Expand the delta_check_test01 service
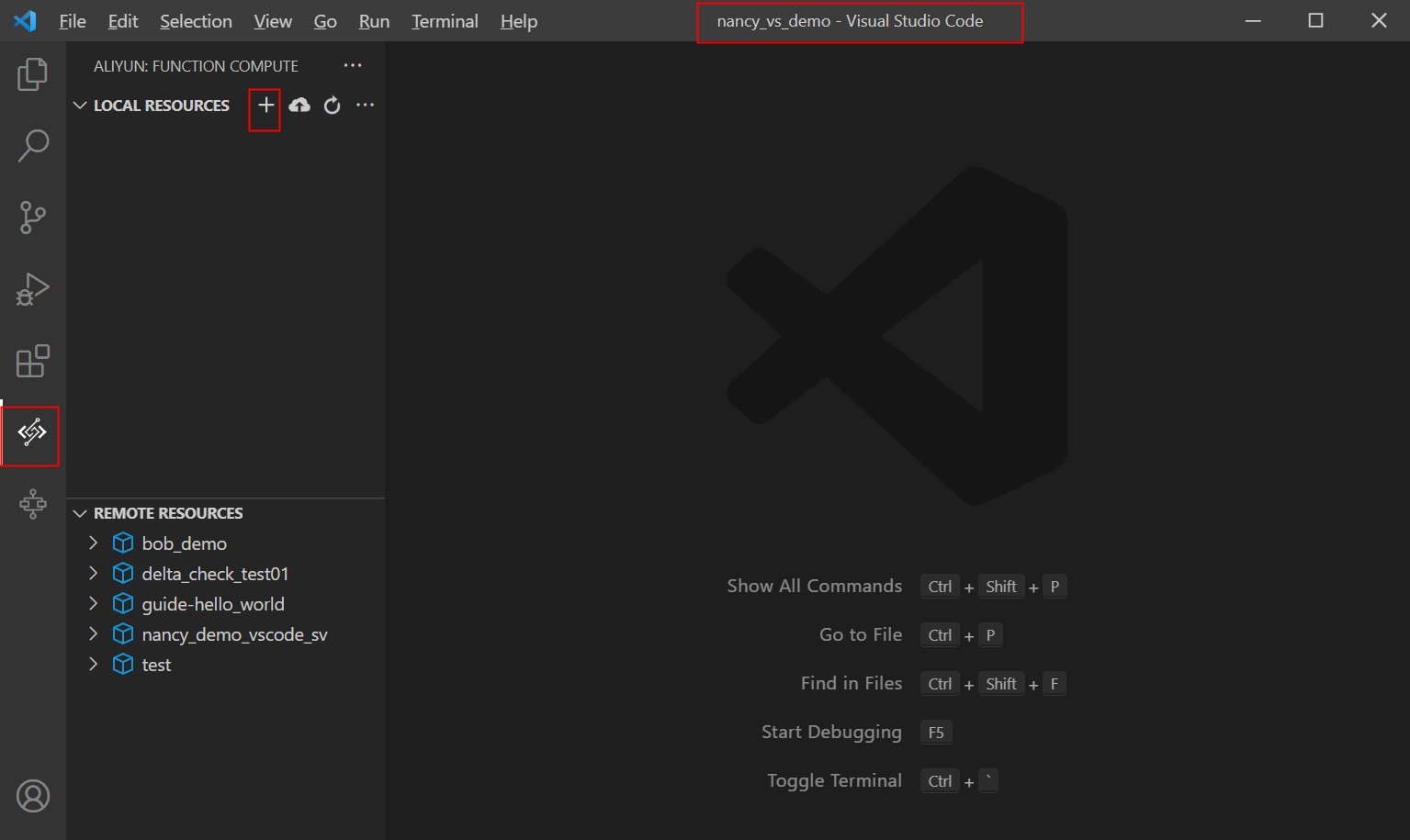Viewport: 1410px width, 840px height. [x=93, y=573]
